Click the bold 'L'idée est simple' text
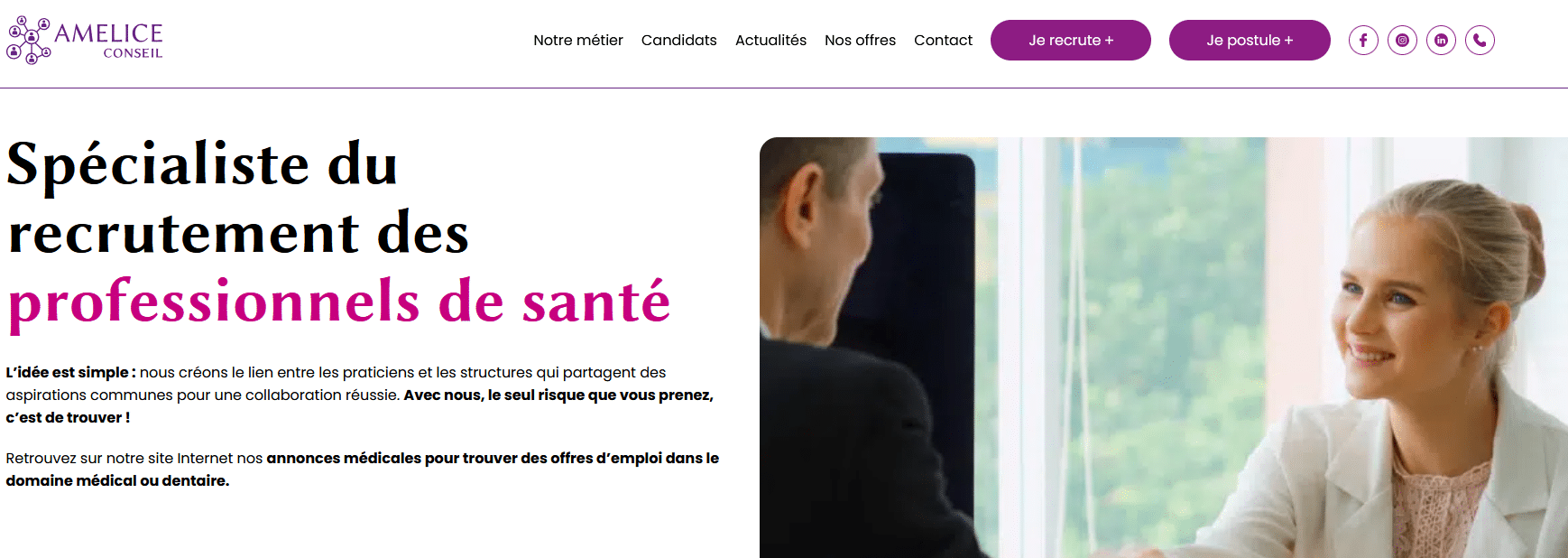 point(70,373)
